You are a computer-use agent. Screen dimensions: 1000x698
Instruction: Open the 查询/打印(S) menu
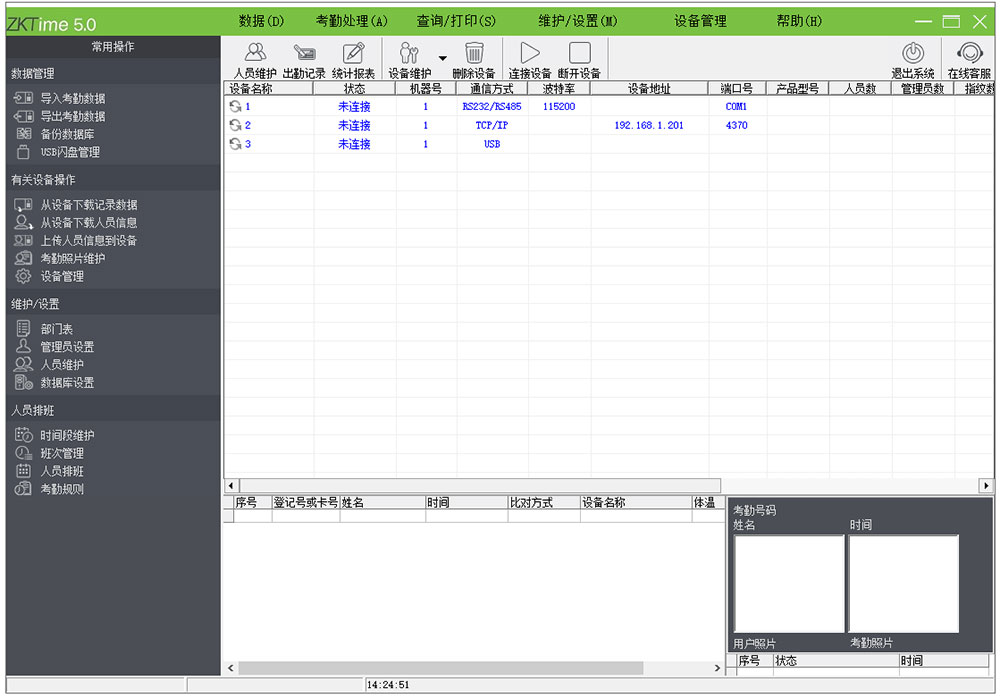point(456,21)
